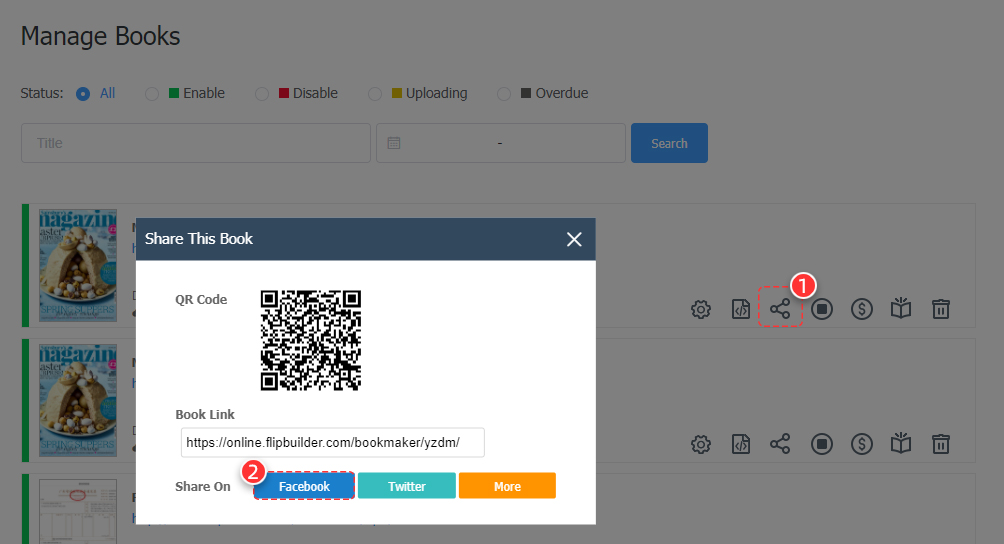Click the Manage Books heading
This screenshot has width=1004, height=544.
101,36
